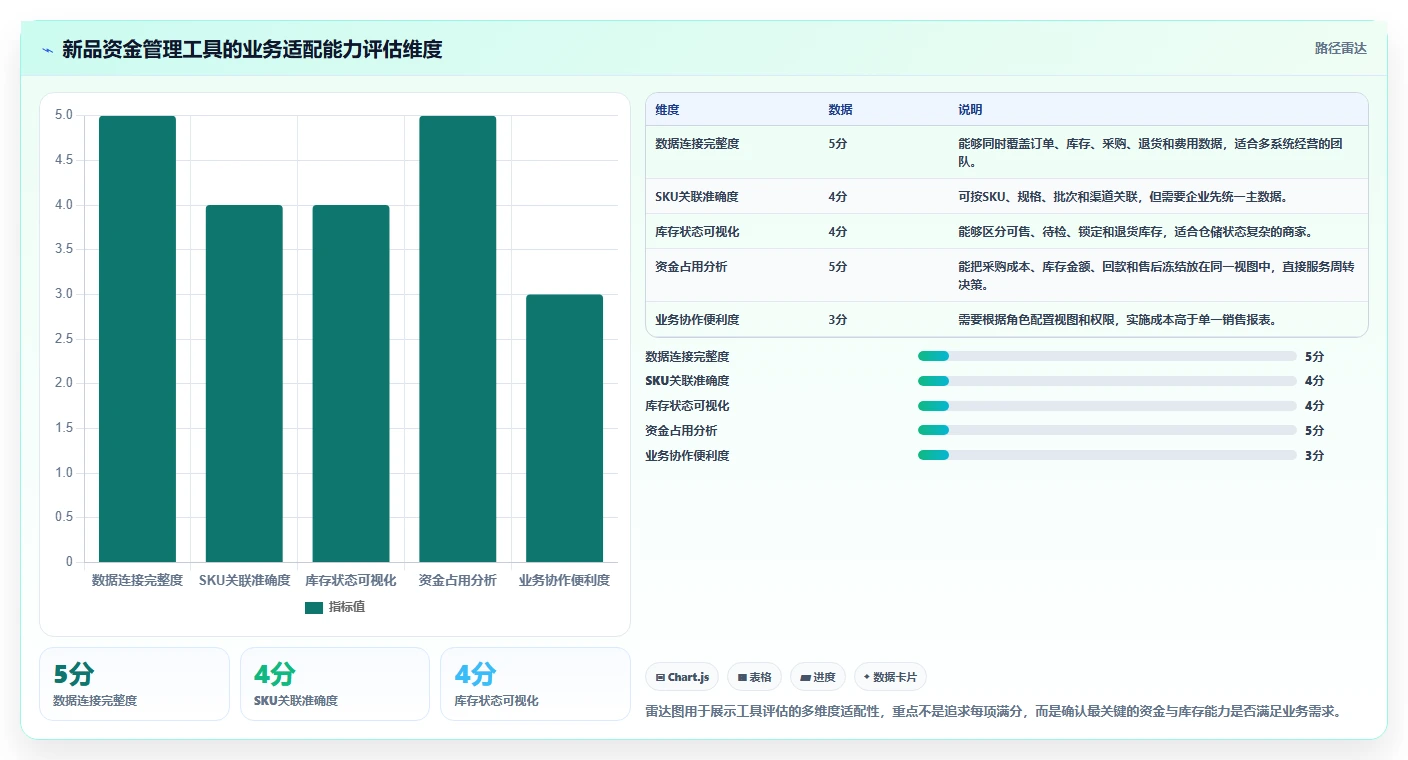This screenshot has height=760, width=1408.
Task: Click the 3分 cell in the 业务协作便利度 row
Action: (x=838, y=320)
